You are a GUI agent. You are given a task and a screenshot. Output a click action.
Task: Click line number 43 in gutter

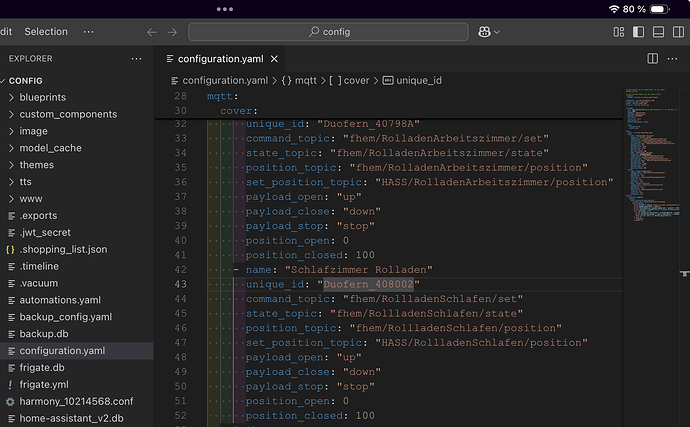coord(180,284)
